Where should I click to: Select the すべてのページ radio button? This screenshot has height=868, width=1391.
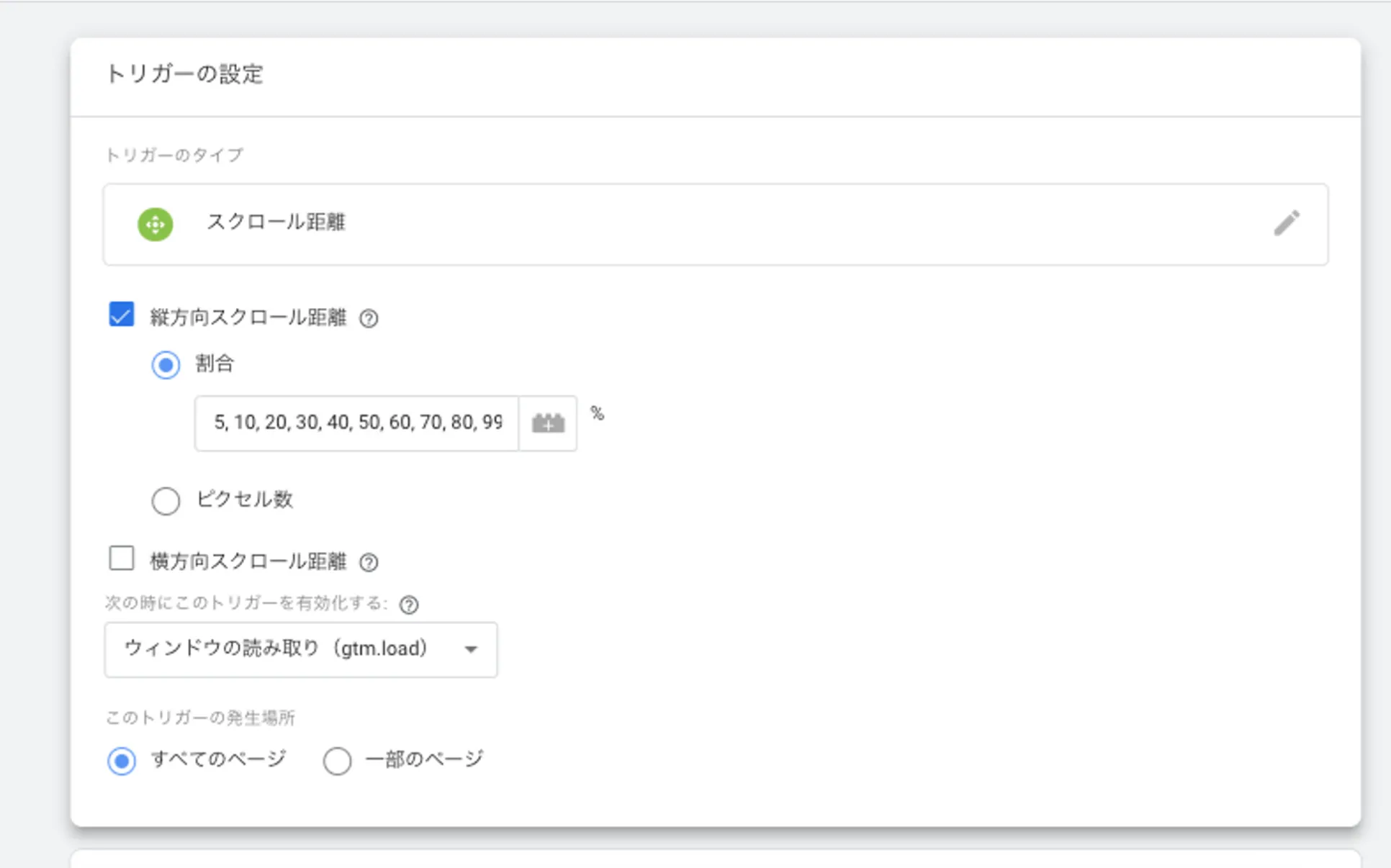(122, 761)
